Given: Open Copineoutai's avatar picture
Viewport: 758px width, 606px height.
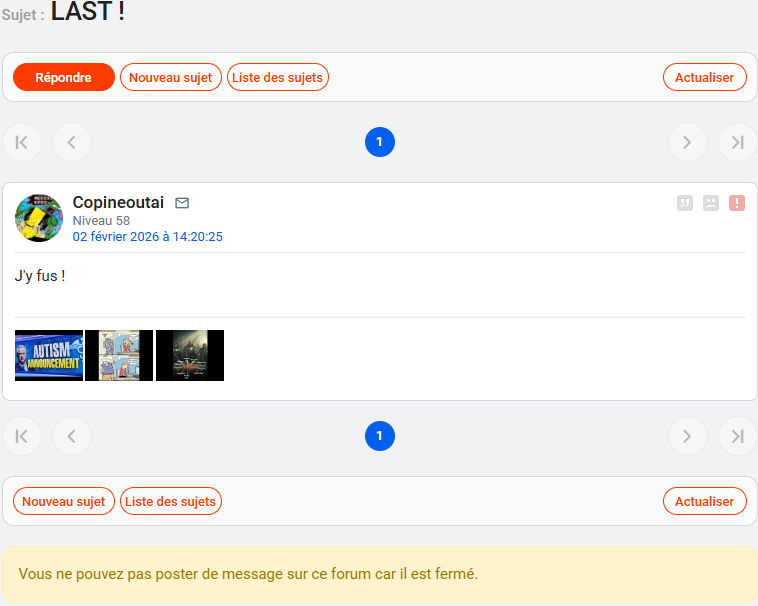Looking at the screenshot, I should 39,217.
